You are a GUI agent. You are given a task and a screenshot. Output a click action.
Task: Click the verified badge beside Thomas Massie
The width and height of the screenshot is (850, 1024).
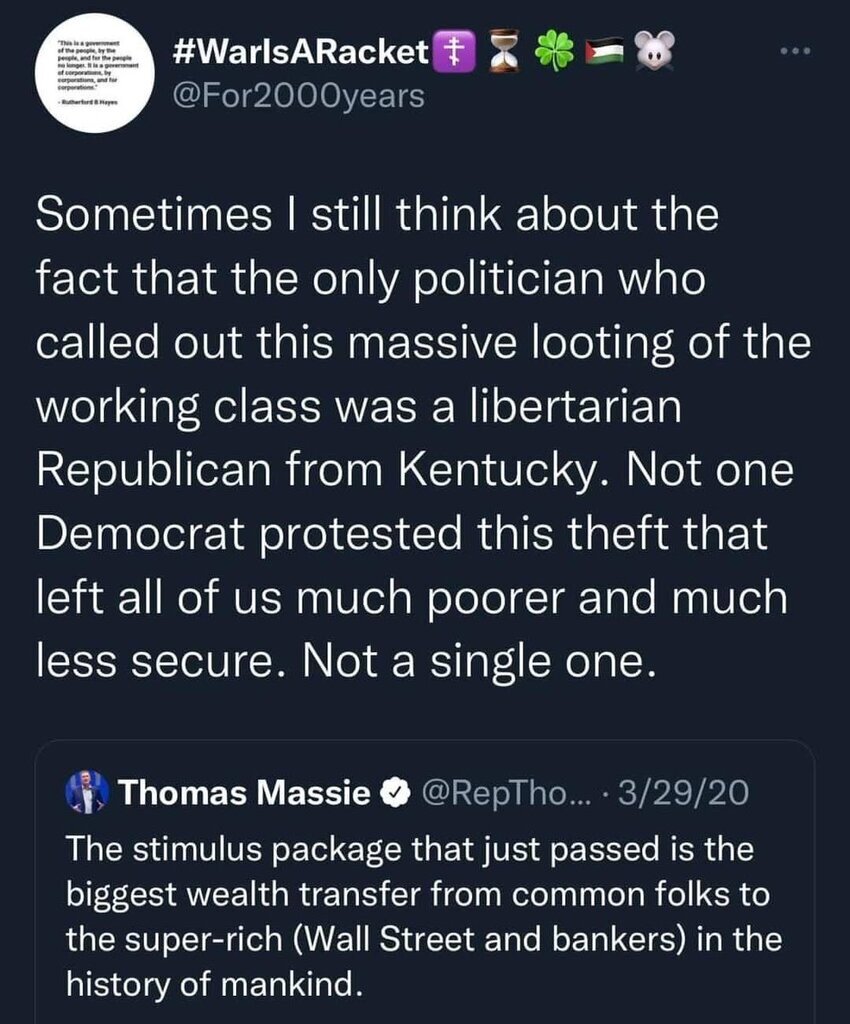point(396,794)
